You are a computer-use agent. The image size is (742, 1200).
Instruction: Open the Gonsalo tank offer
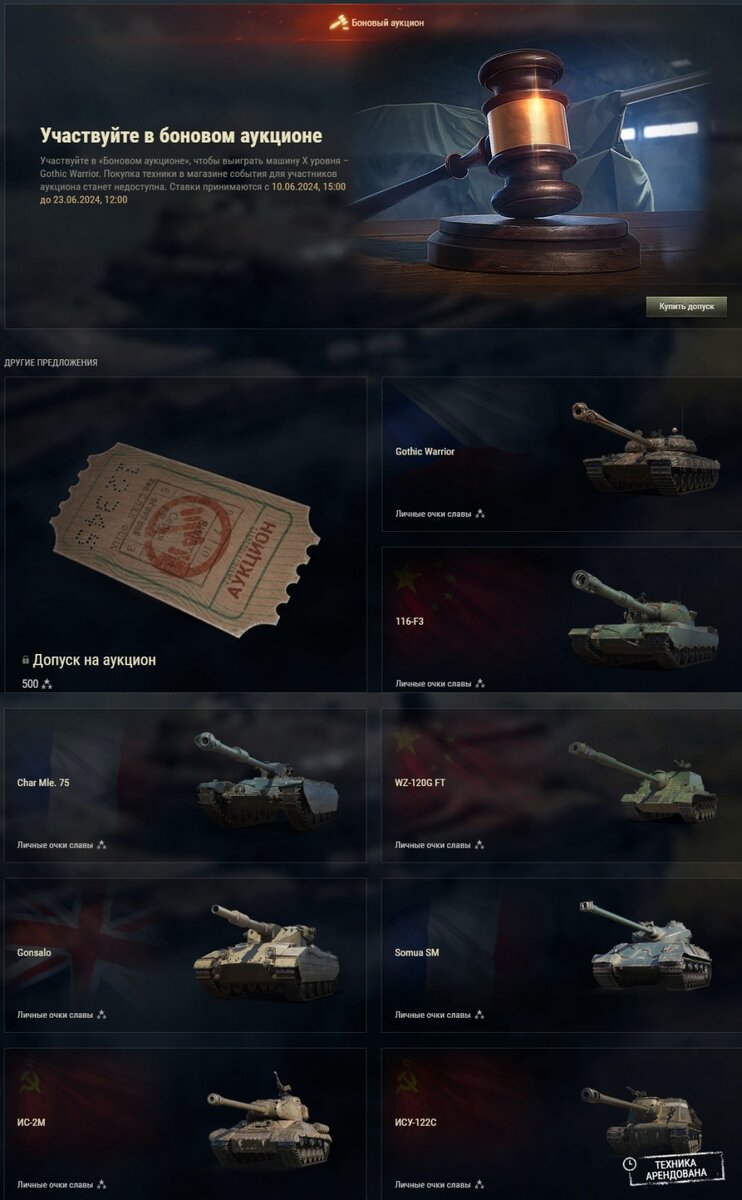coord(185,955)
